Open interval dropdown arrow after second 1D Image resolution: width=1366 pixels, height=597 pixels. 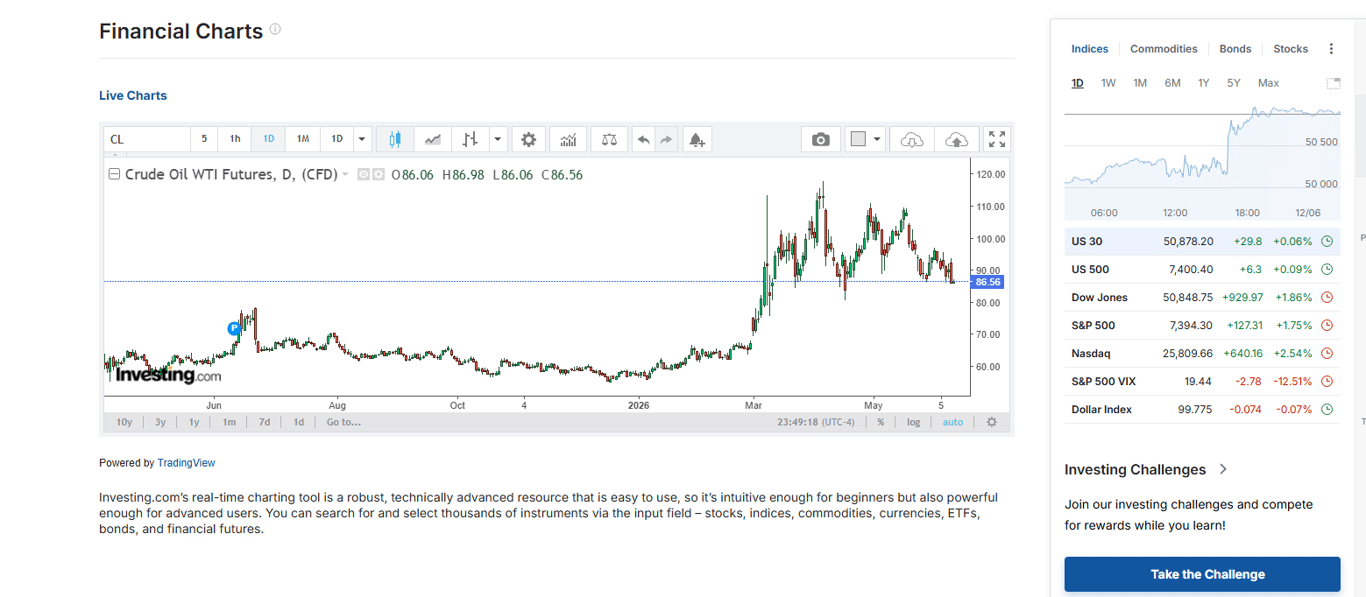362,139
